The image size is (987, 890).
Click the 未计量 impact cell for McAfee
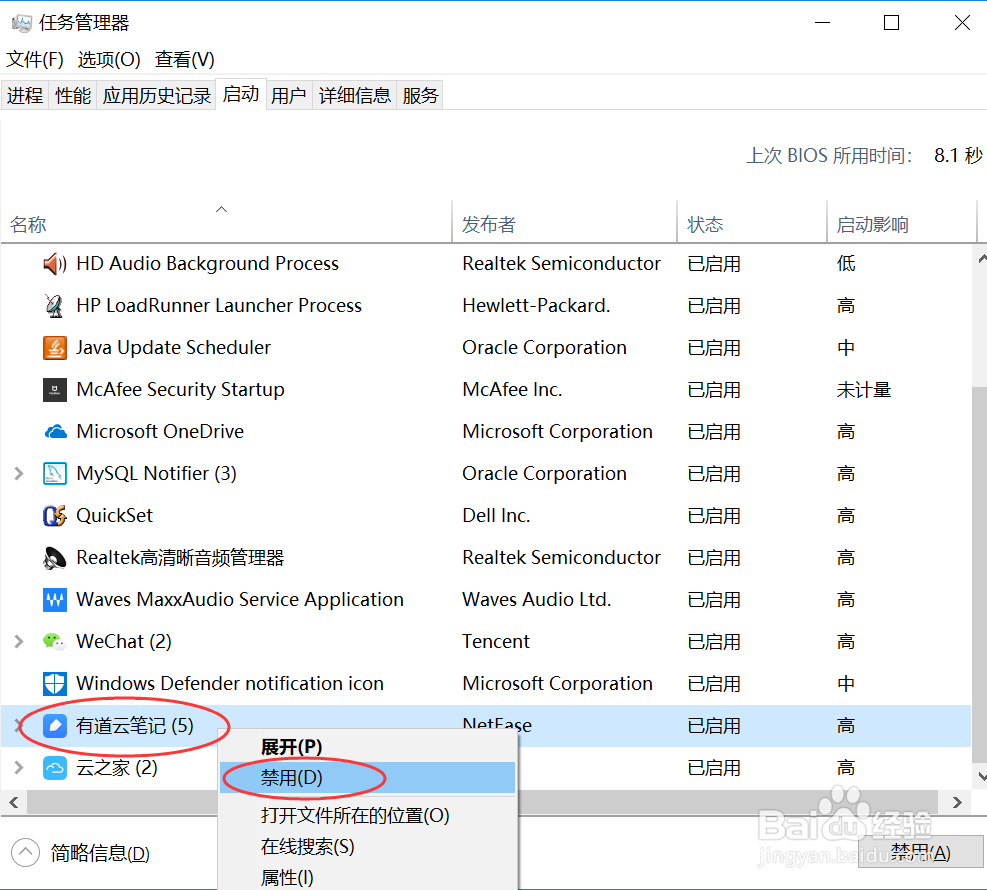[864, 390]
